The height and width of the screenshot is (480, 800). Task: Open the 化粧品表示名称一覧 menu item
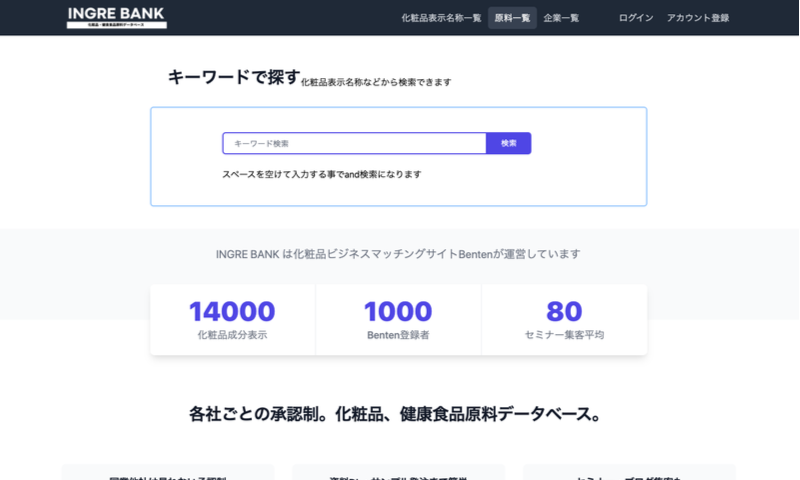441,18
